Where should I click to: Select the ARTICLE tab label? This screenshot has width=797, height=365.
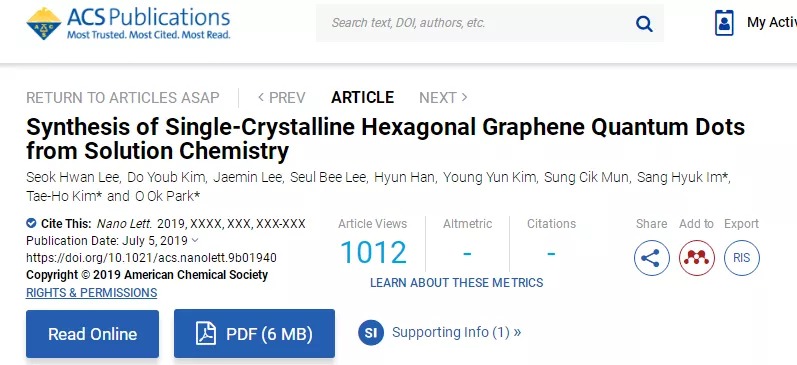[x=362, y=97]
